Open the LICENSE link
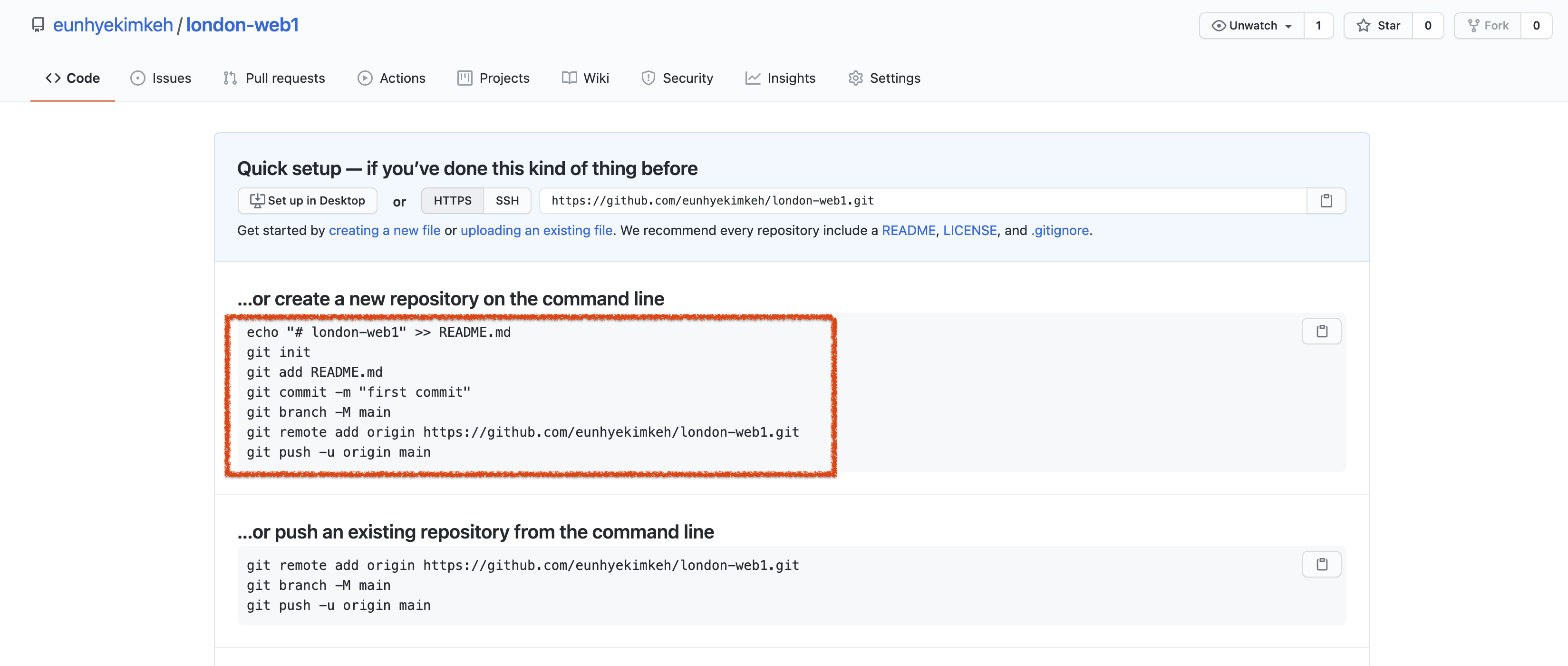The height and width of the screenshot is (666, 1568). 969,230
